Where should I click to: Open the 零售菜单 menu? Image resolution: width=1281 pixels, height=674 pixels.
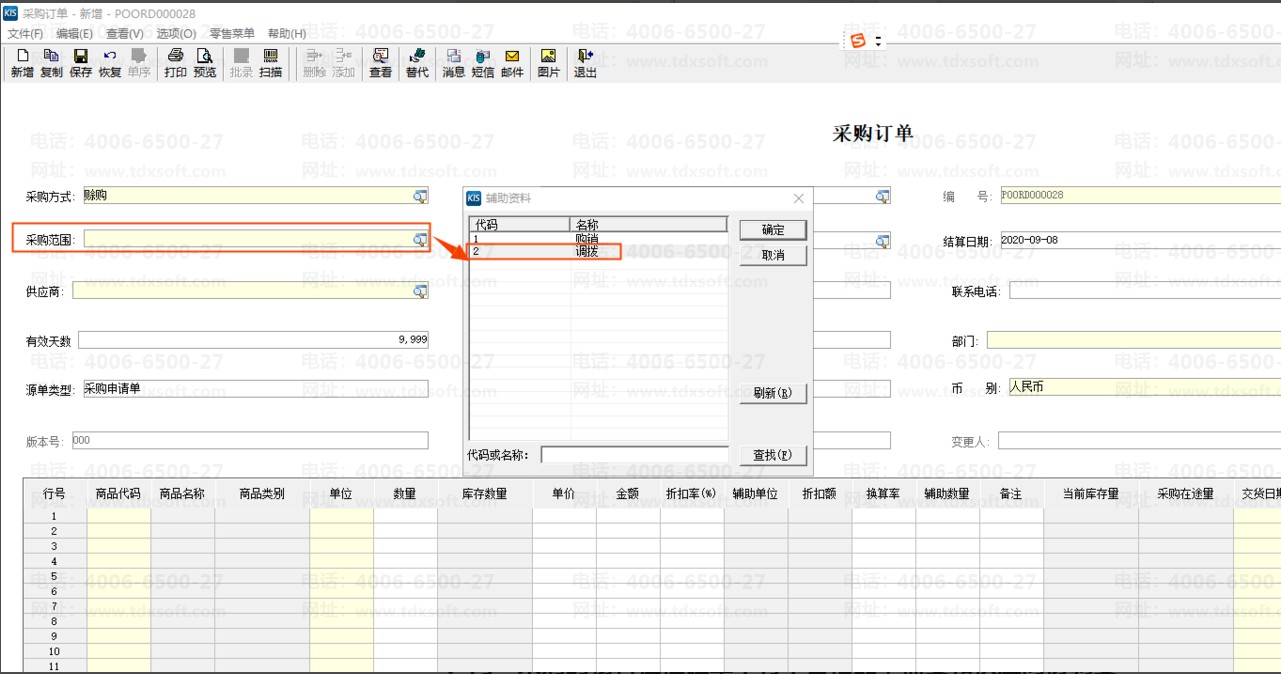(232, 34)
